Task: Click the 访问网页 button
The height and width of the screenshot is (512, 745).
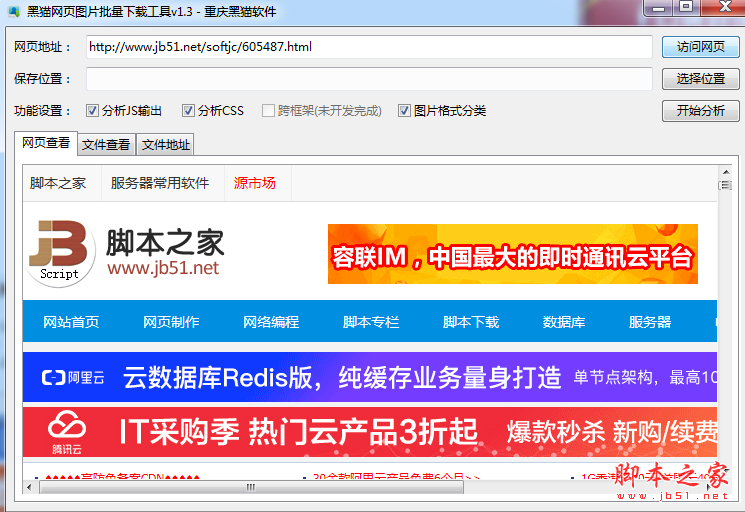Action: (x=701, y=47)
